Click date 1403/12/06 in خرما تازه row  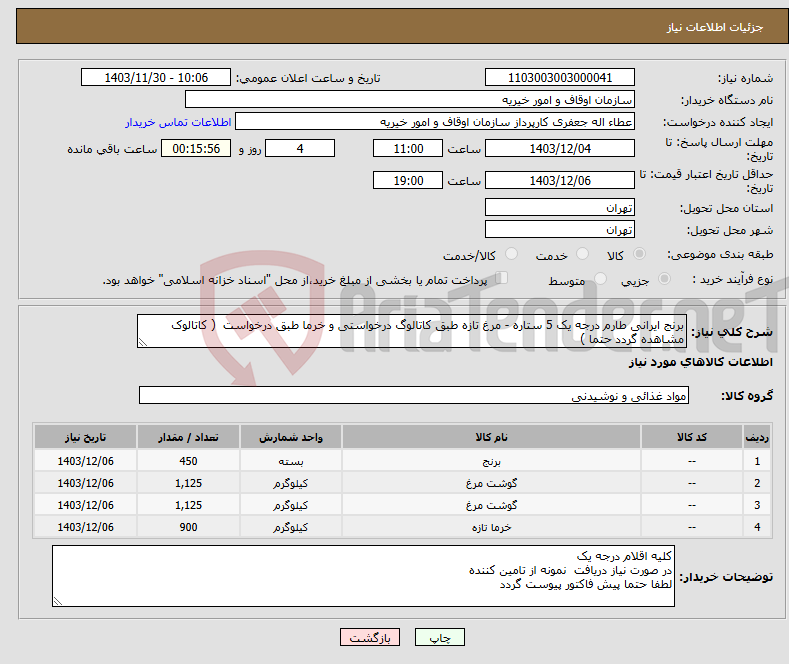pos(86,528)
